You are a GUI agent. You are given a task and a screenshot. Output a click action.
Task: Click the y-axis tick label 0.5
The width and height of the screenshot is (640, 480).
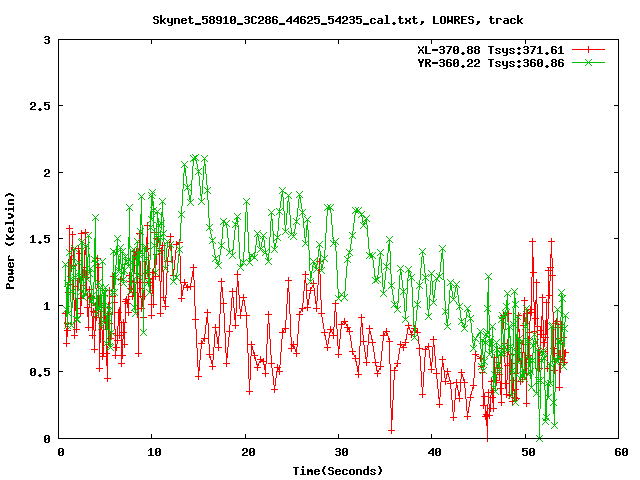tap(40, 372)
